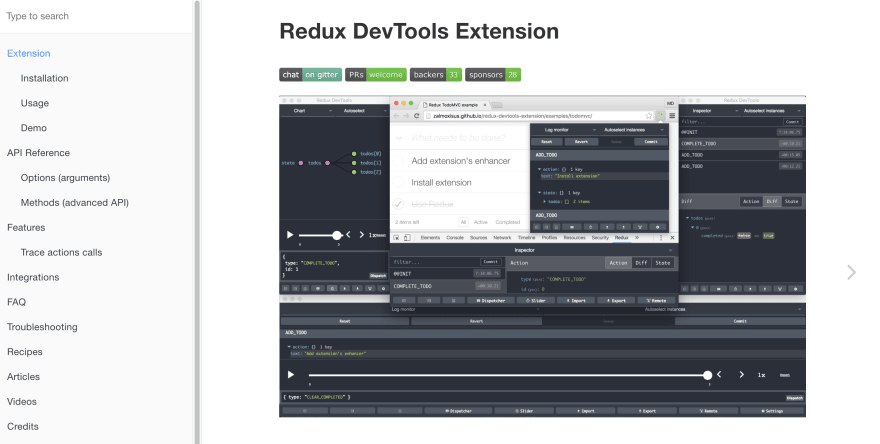This screenshot has width=880, height=444.
Task: Open Trace actions calls page
Action: click(x=61, y=253)
